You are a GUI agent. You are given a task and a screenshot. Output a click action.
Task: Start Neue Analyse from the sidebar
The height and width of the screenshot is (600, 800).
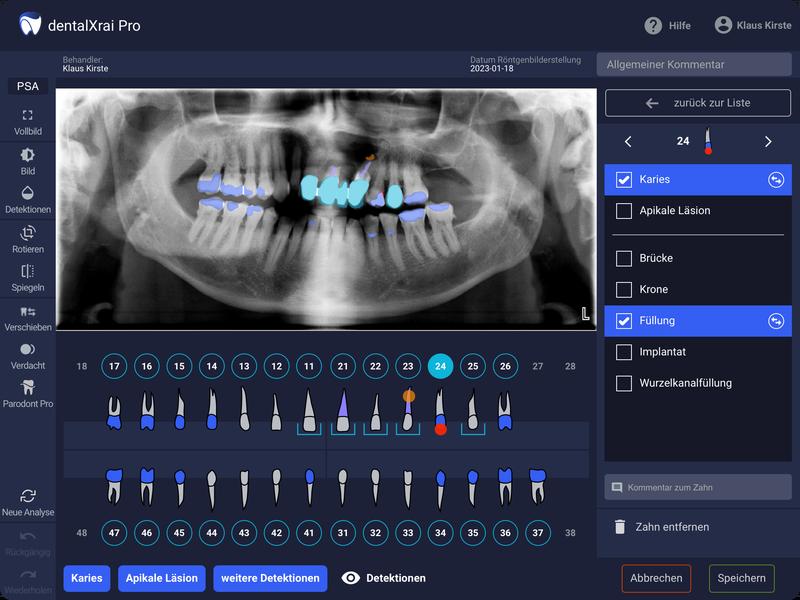pyautogui.click(x=27, y=501)
